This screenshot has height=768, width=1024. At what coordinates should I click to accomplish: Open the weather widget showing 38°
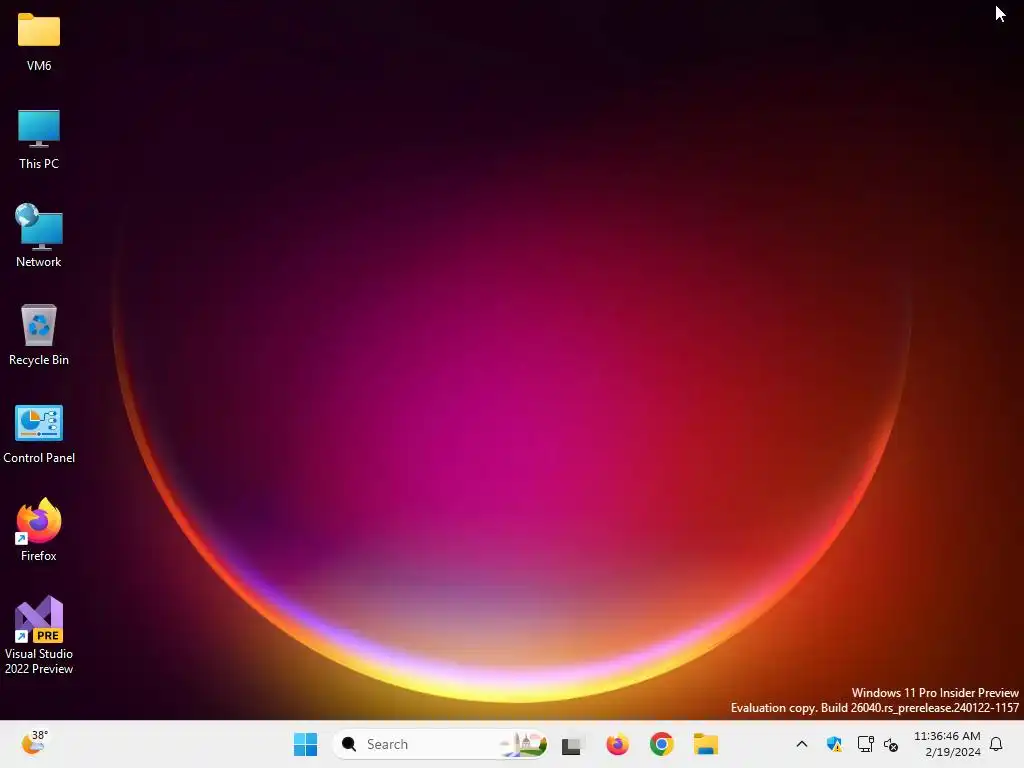[x=34, y=743]
